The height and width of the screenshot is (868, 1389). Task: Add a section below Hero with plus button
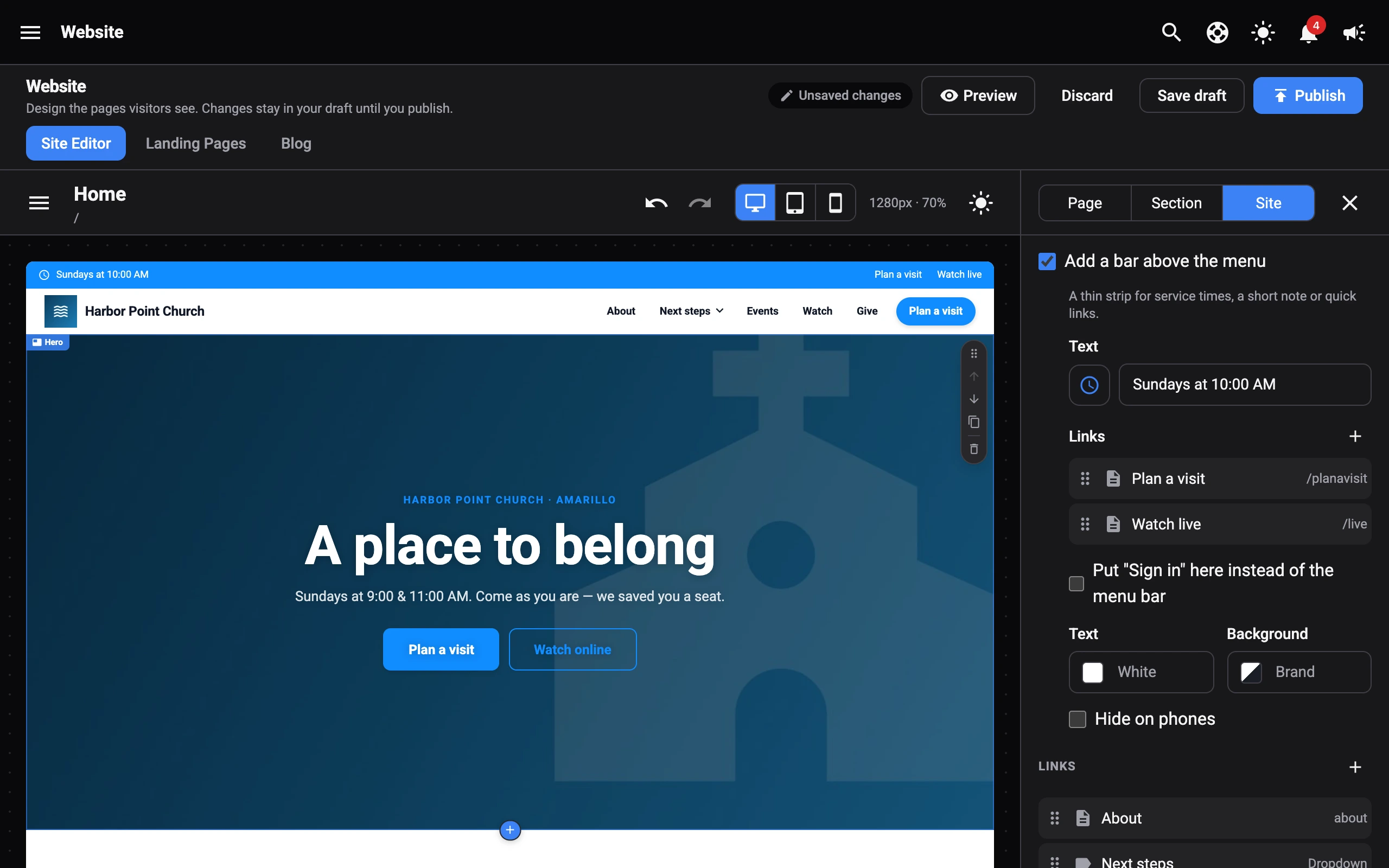509,830
